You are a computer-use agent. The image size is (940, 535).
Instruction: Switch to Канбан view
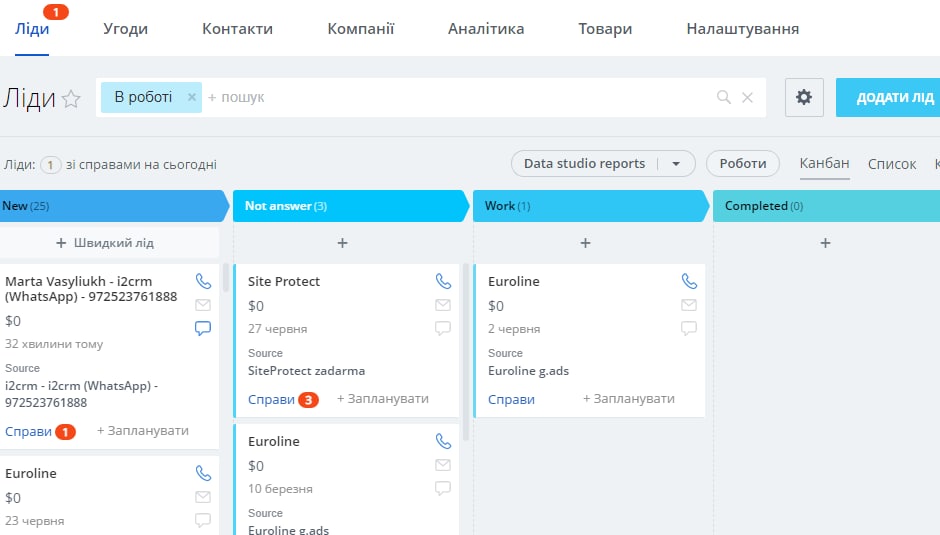[824, 163]
